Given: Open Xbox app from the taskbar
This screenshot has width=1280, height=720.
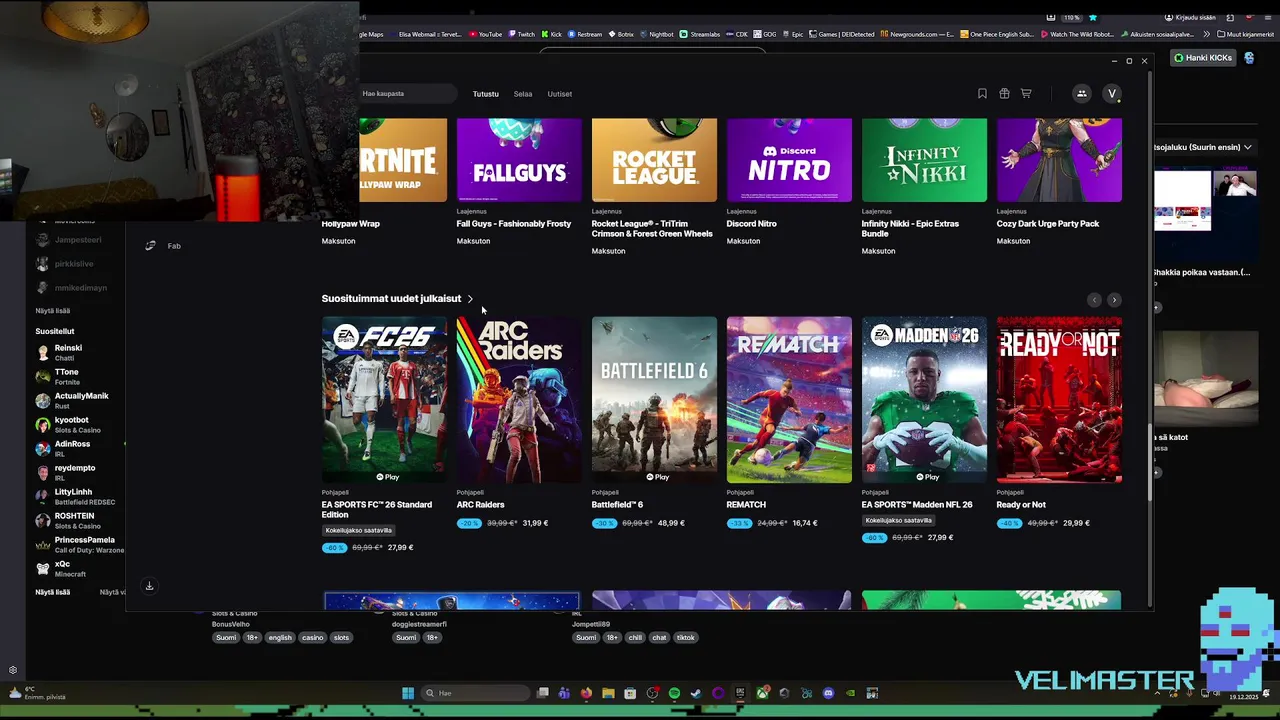Looking at the screenshot, I should click(x=762, y=693).
